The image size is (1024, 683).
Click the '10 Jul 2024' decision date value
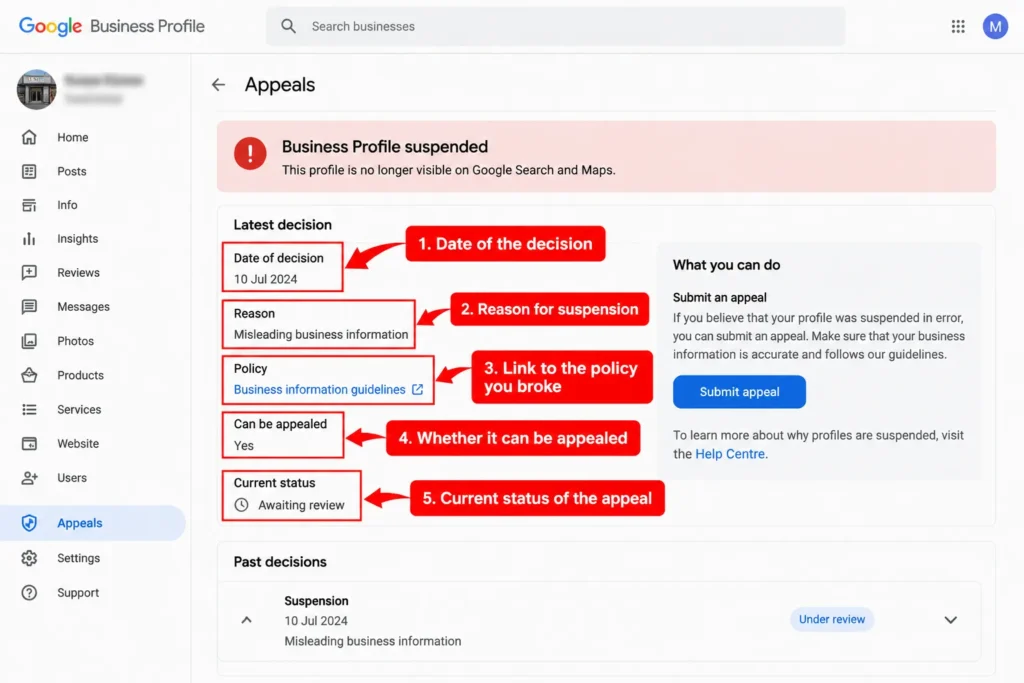coord(265,279)
